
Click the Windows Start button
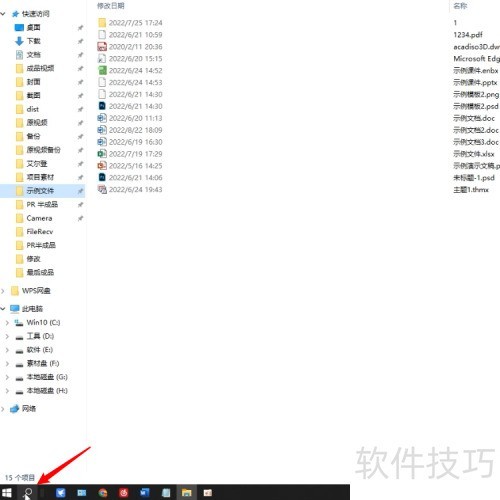click(7, 493)
